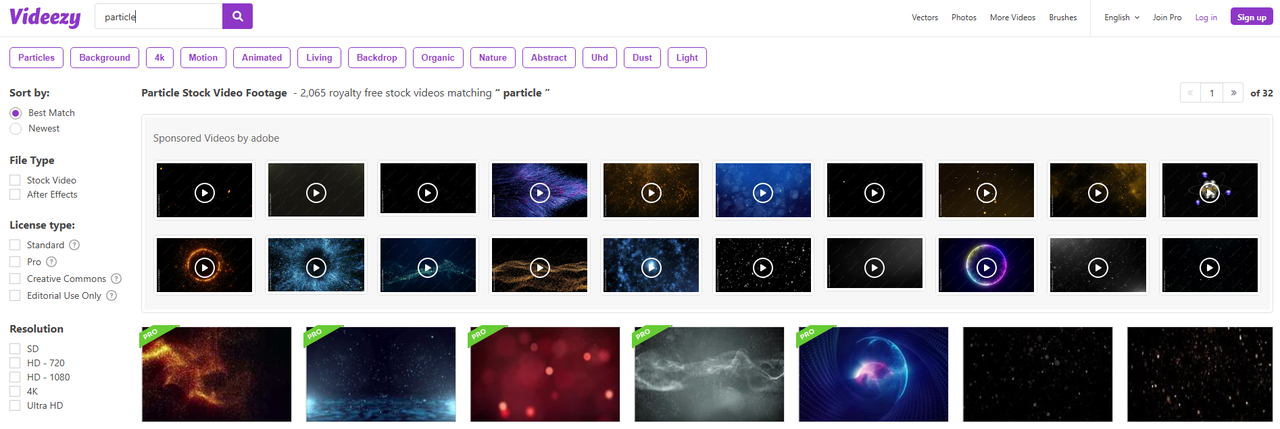Tick the Standard license checkbox

tap(15, 245)
